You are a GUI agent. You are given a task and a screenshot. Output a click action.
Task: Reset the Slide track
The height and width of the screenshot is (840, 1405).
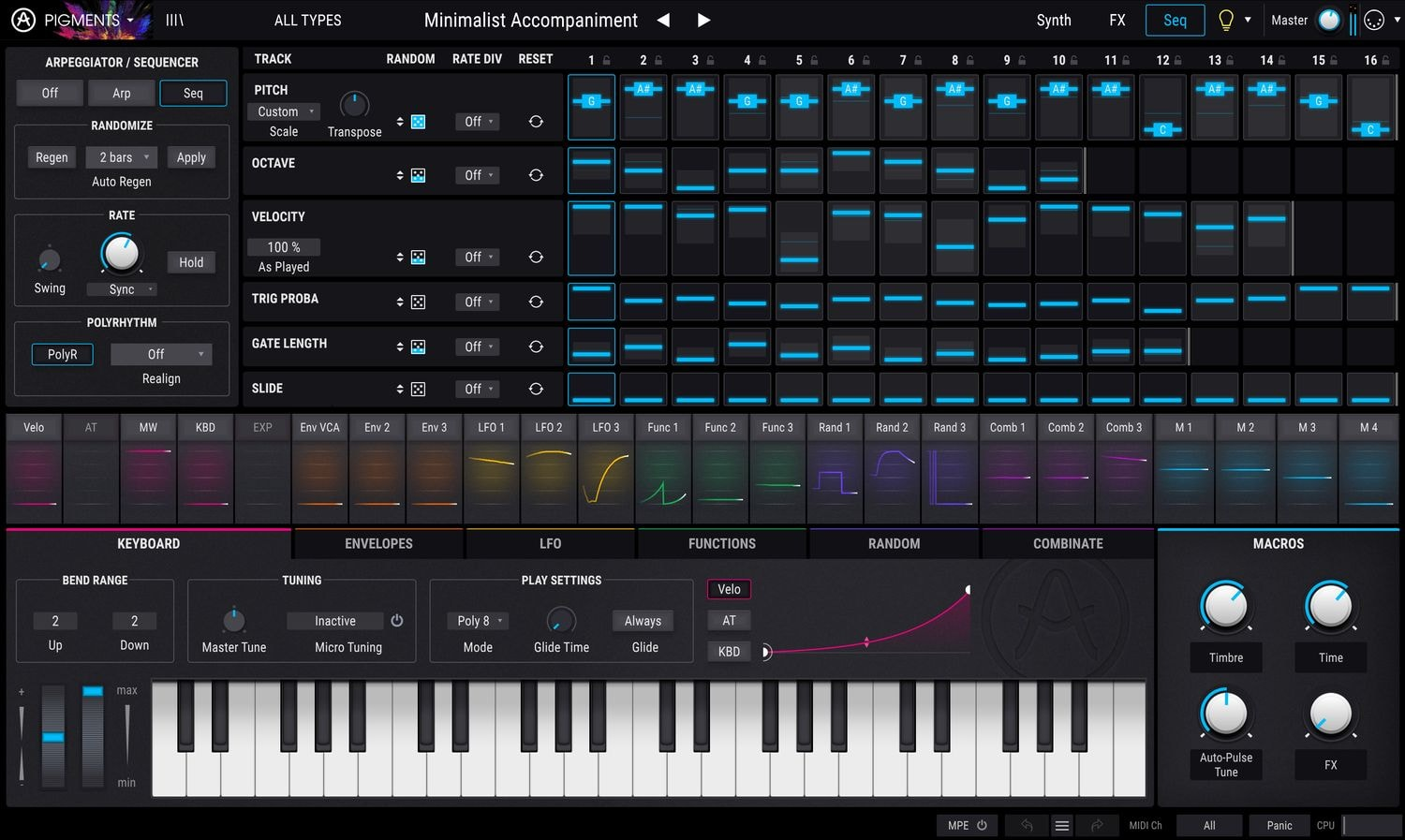coord(536,389)
